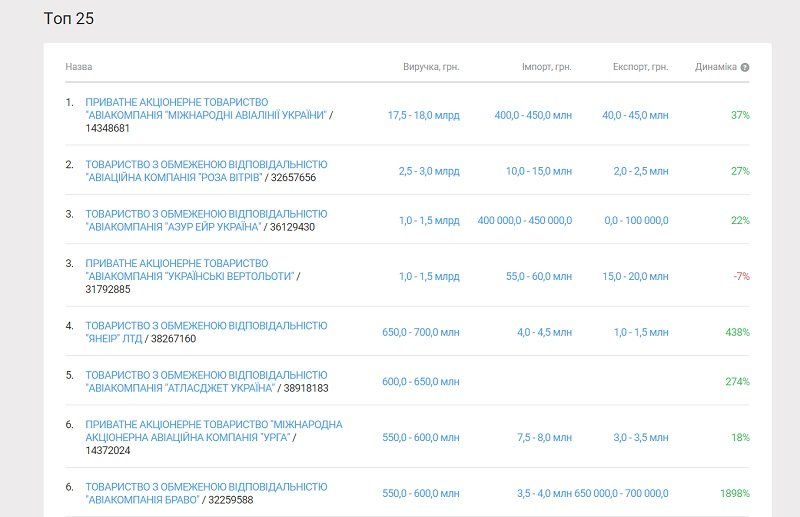Click the 37% dynamics value
The height and width of the screenshot is (517, 800).
pos(740,115)
